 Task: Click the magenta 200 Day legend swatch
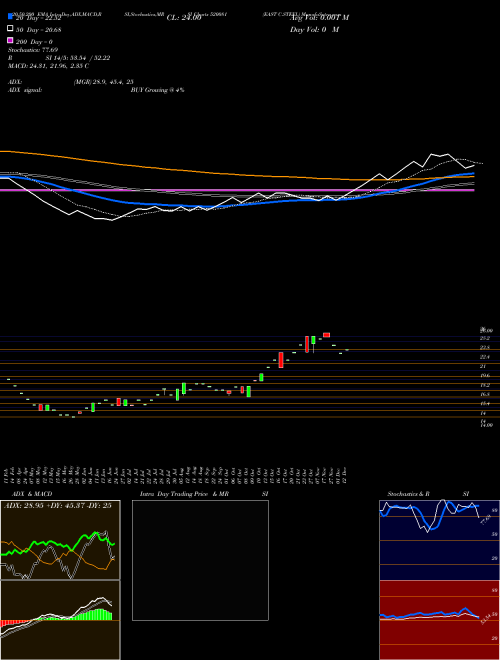10,40
